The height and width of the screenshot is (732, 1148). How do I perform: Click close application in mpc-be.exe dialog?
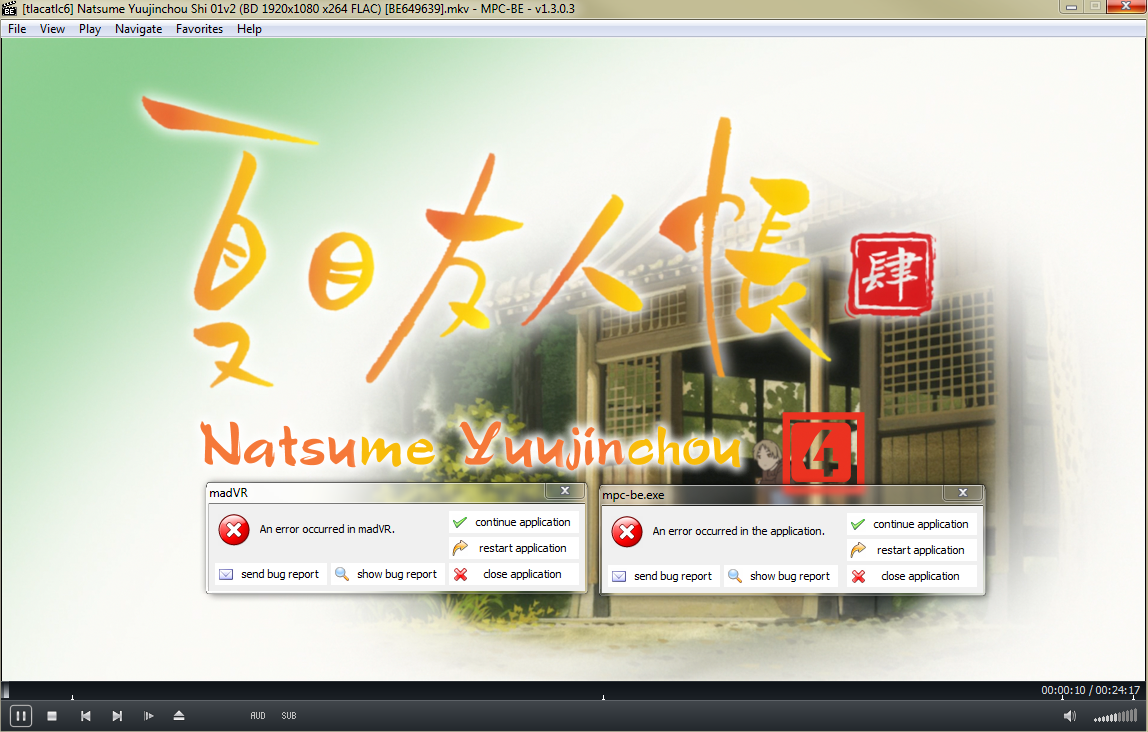[912, 577]
